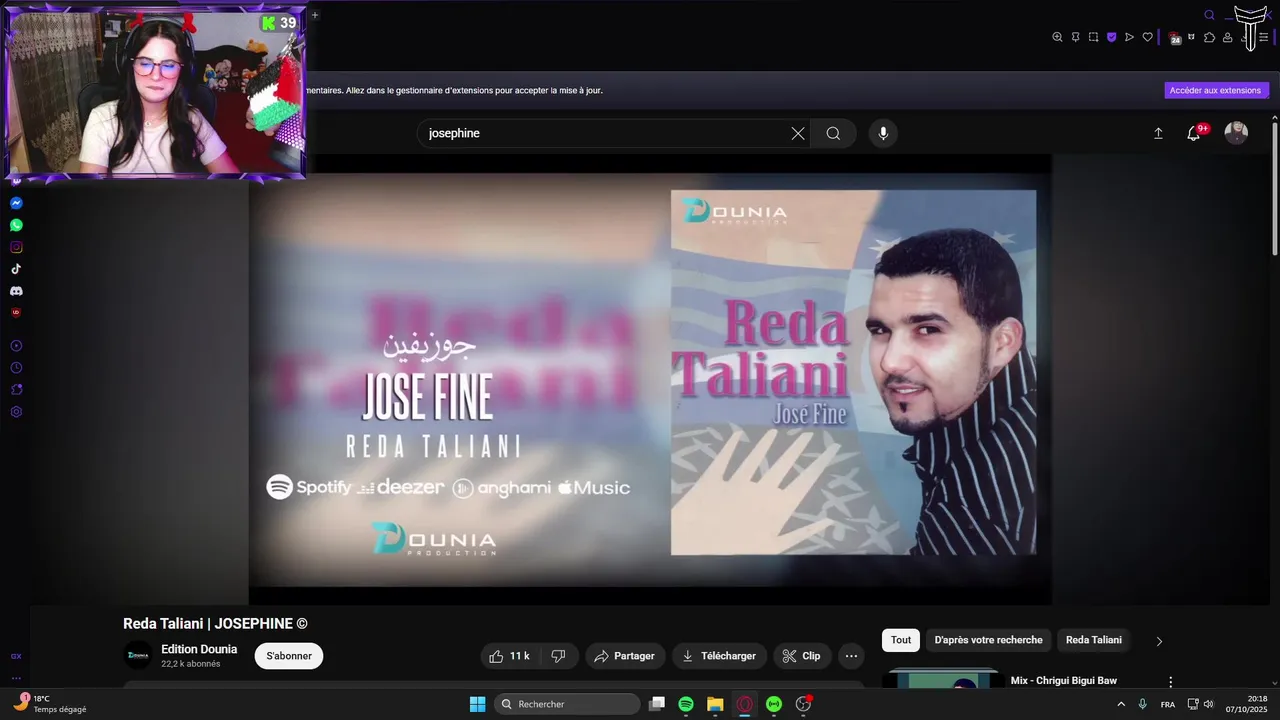
Task: Click the Télécharger button
Action: (719, 656)
